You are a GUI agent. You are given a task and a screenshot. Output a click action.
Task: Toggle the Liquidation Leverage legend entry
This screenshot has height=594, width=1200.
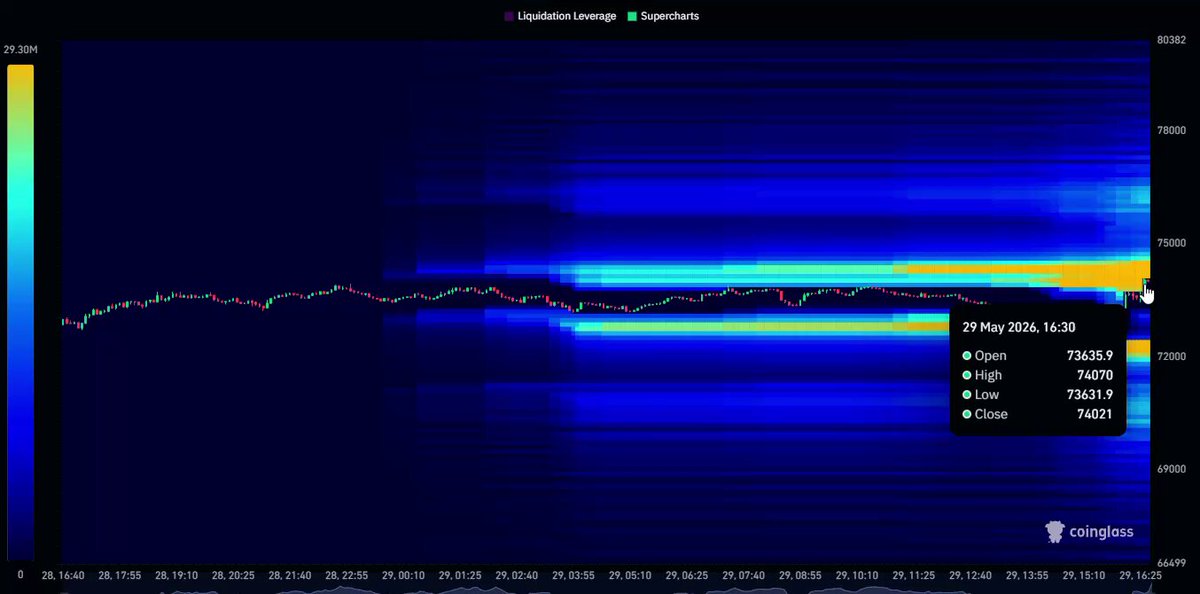tap(560, 17)
